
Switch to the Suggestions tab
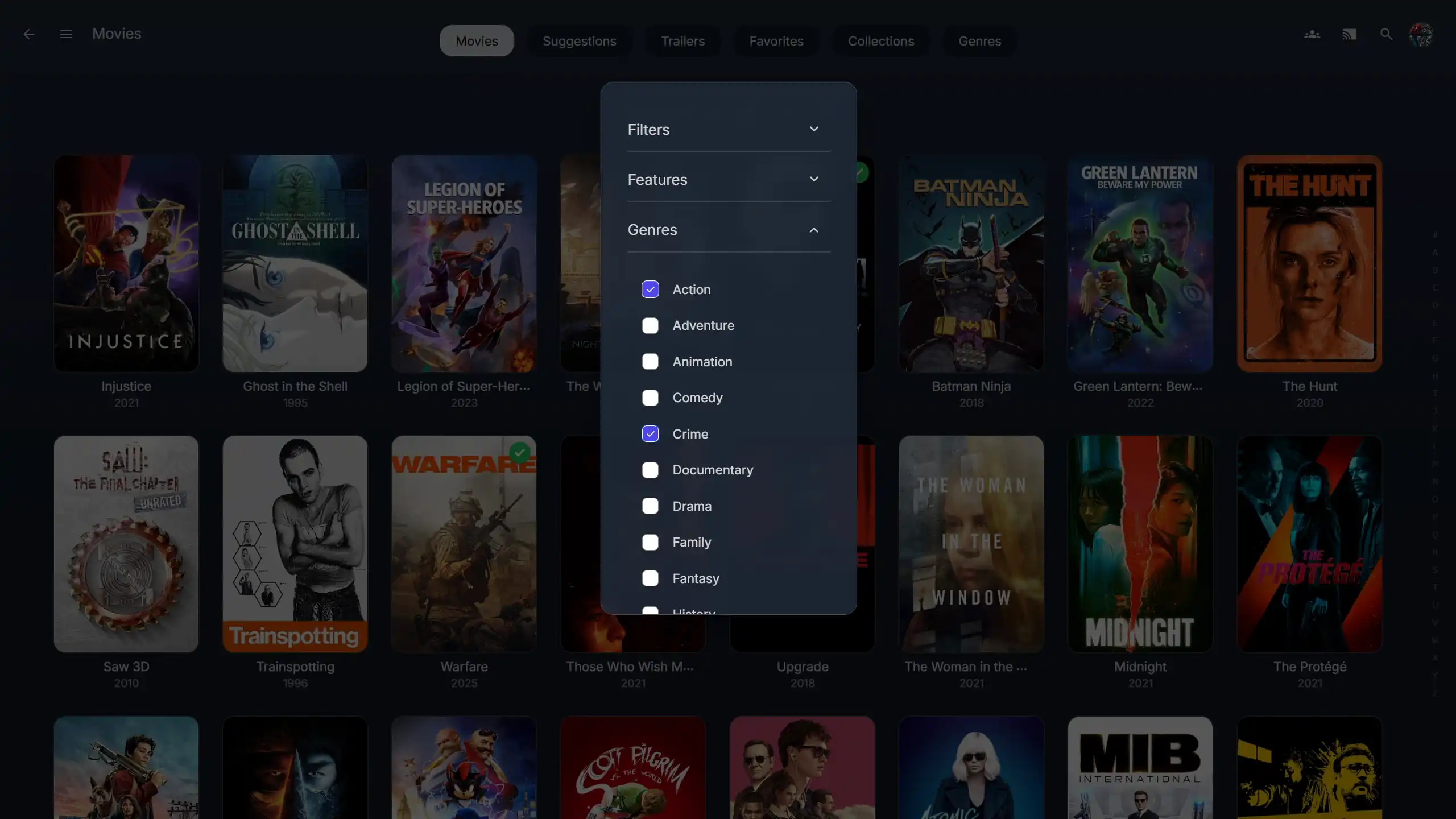click(579, 41)
